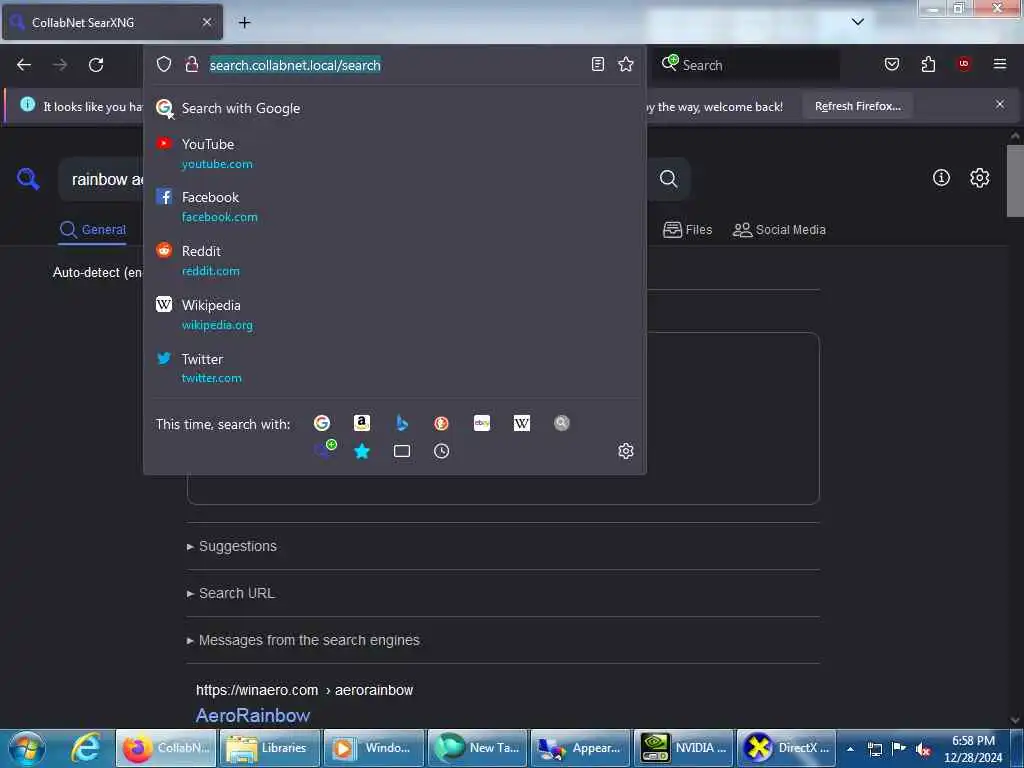Select the Twitter suggestion

pyautogui.click(x=394, y=368)
